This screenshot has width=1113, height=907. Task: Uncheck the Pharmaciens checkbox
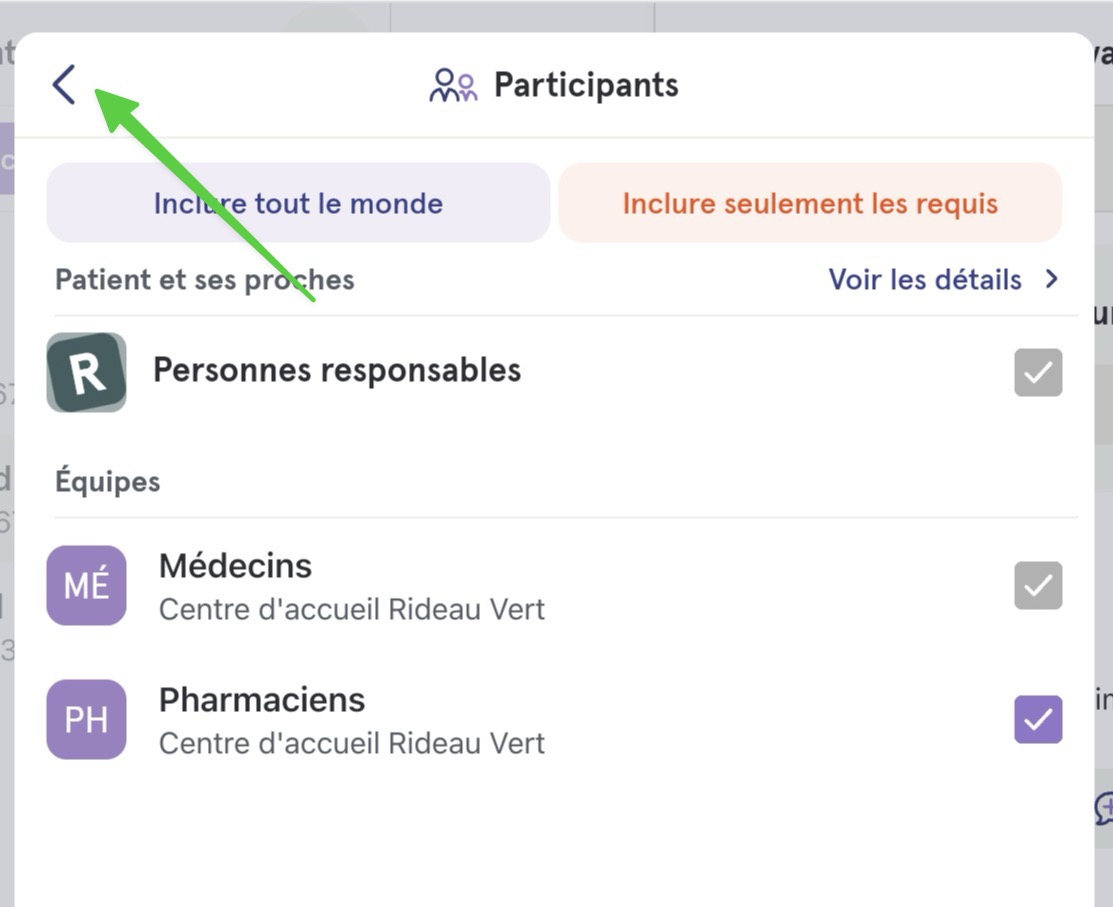pyautogui.click(x=1038, y=720)
